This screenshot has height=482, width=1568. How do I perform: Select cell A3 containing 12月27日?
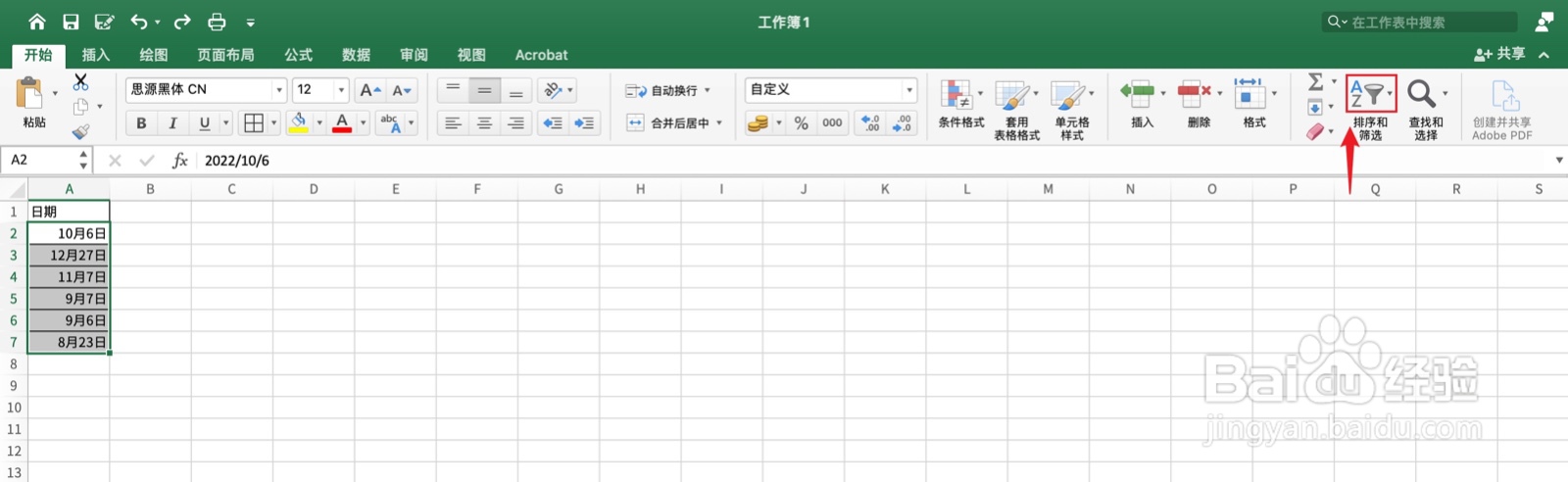click(x=69, y=255)
